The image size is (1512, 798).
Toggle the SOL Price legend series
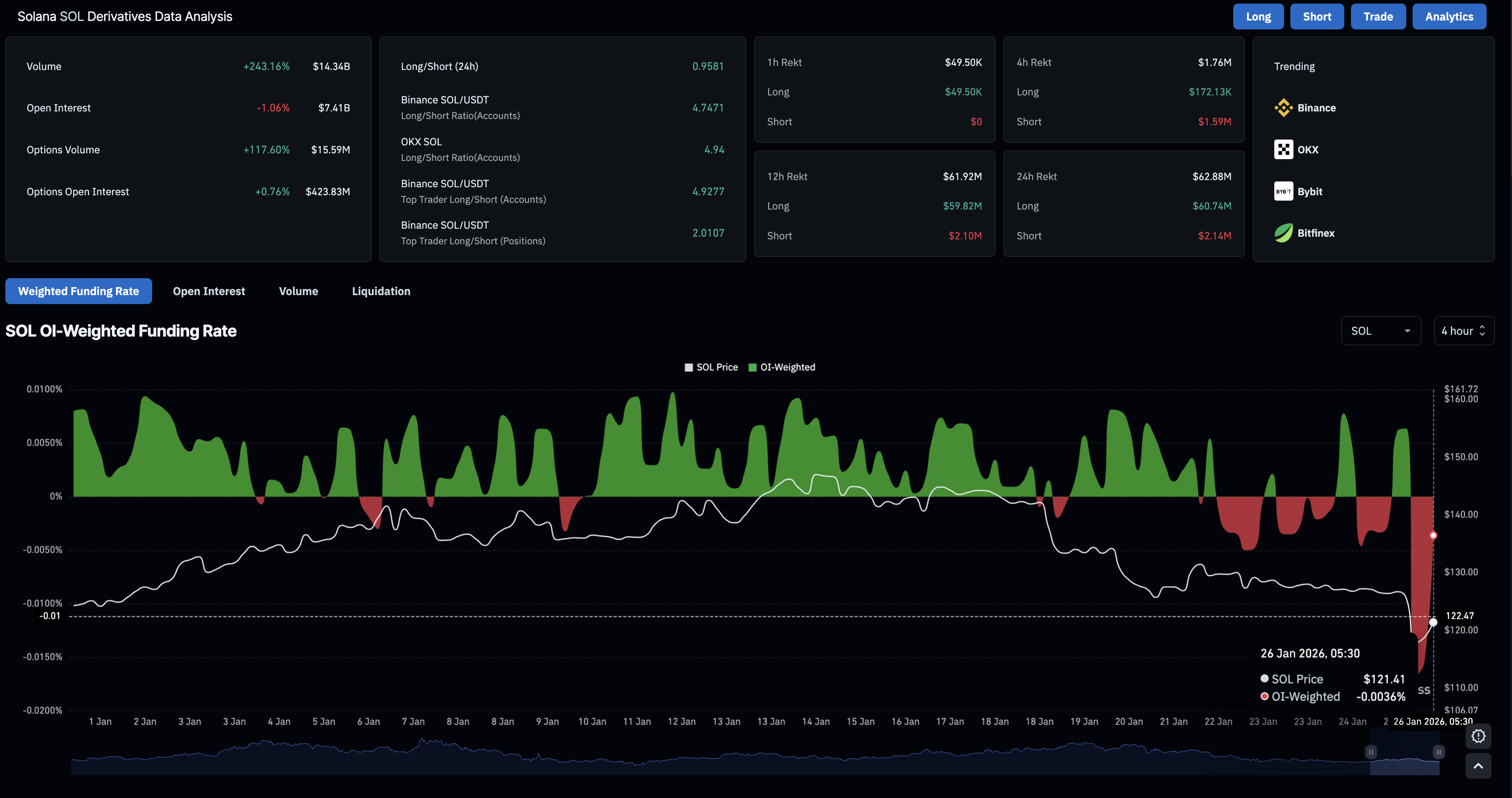(717, 367)
